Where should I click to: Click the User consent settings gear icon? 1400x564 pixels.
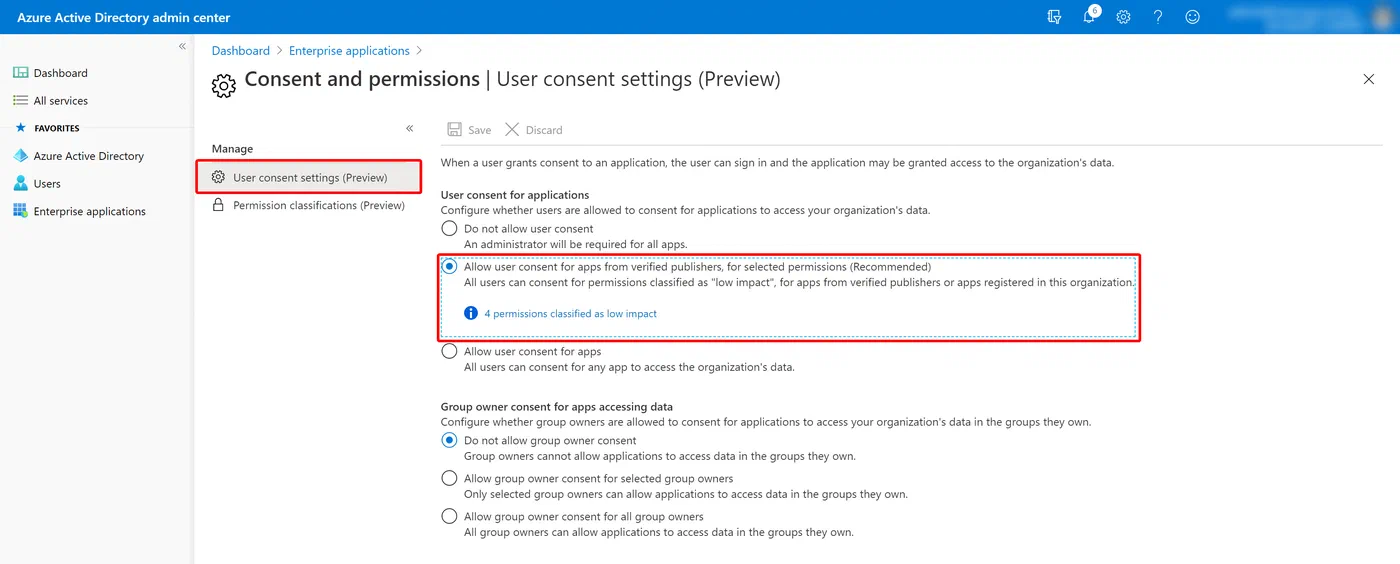click(x=218, y=177)
